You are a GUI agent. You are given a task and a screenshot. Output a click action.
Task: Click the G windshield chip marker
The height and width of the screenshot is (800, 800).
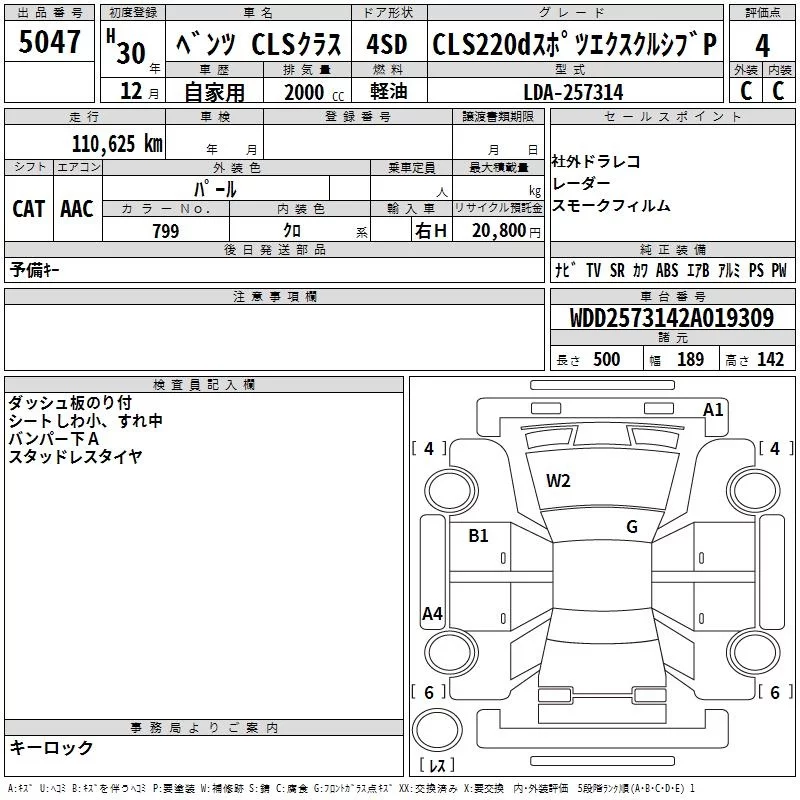click(x=632, y=527)
